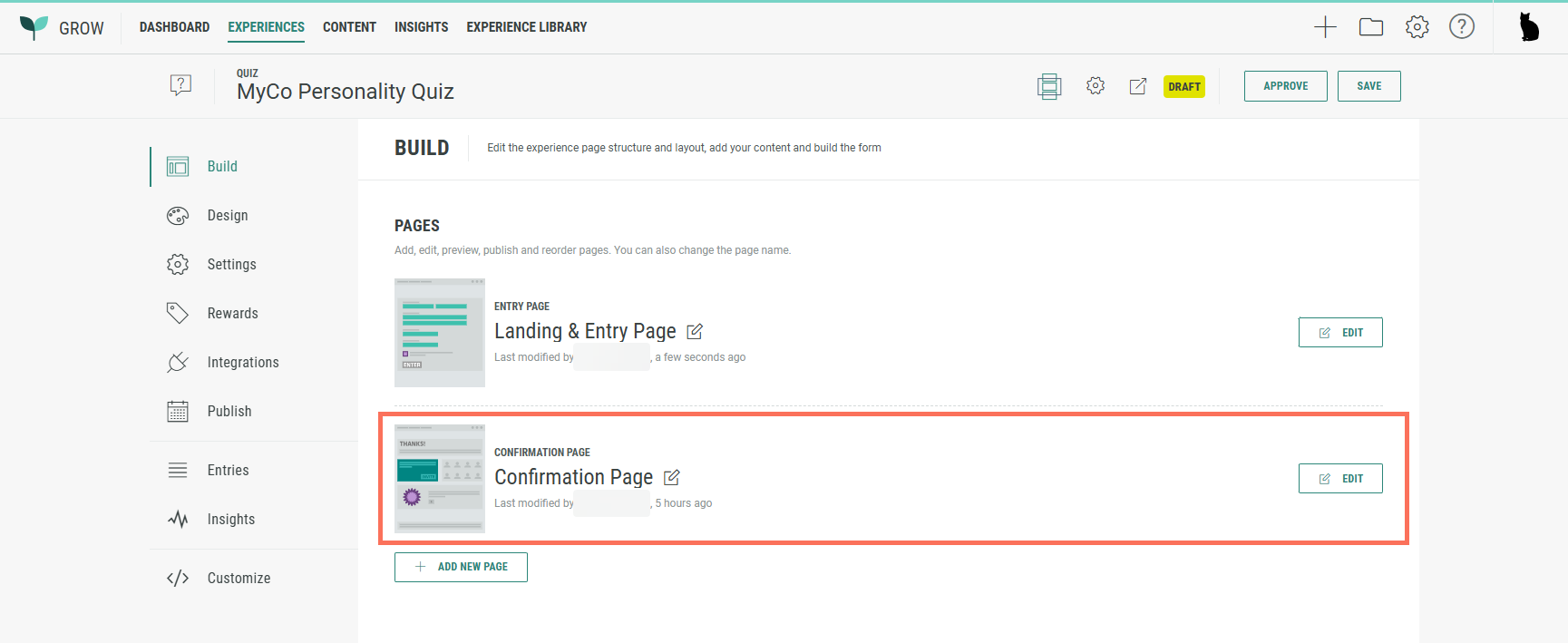The height and width of the screenshot is (643, 1568).
Task: Open Customize section in sidebar
Action: (x=239, y=579)
